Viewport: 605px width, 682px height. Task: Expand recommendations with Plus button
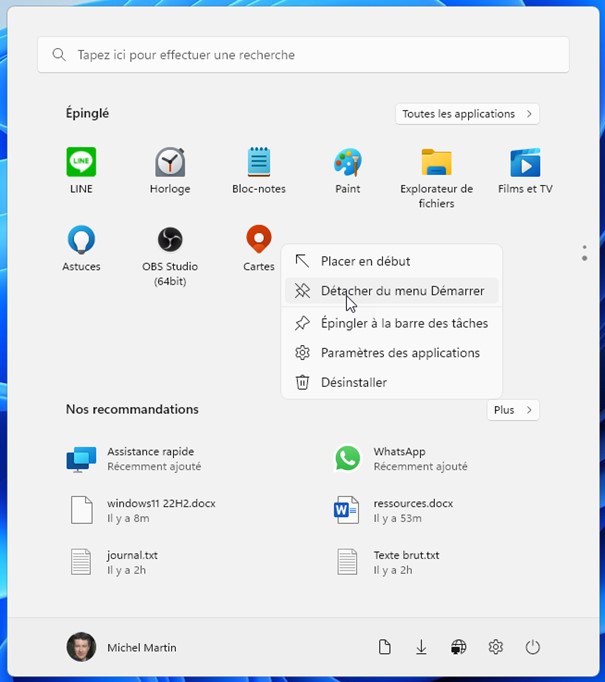tap(513, 410)
